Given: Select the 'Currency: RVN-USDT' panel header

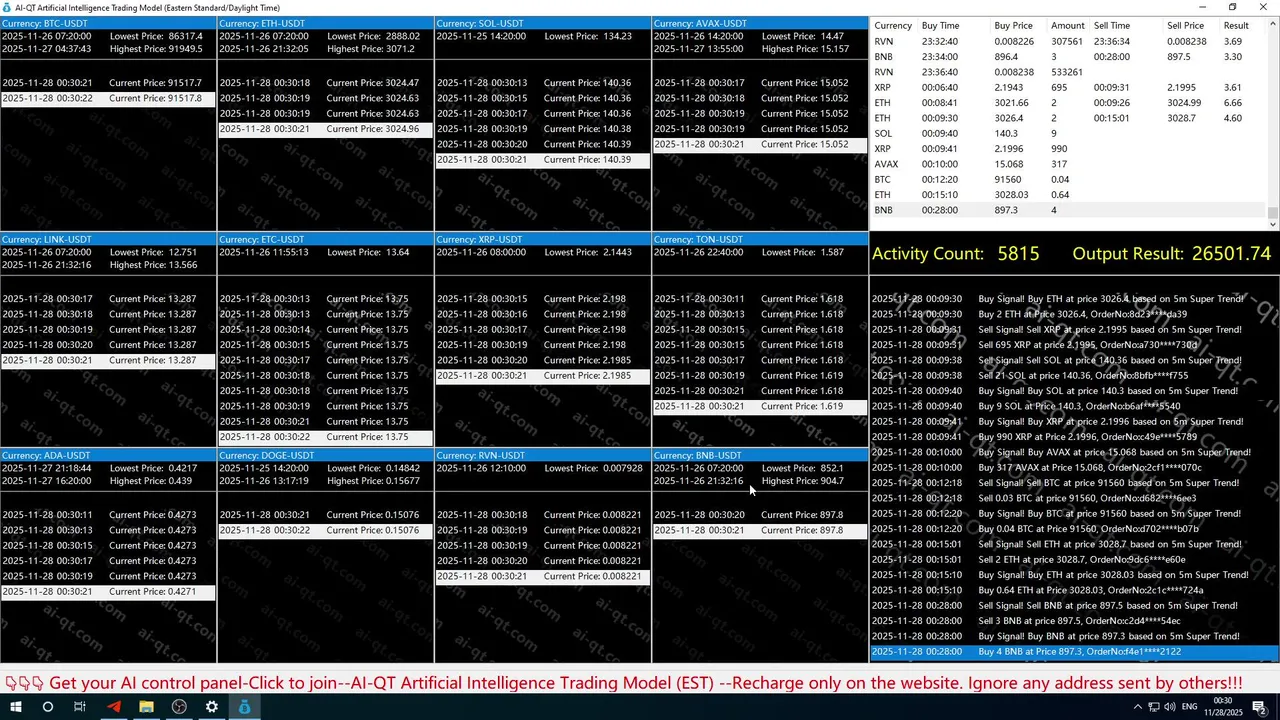Looking at the screenshot, I should 543,455.
